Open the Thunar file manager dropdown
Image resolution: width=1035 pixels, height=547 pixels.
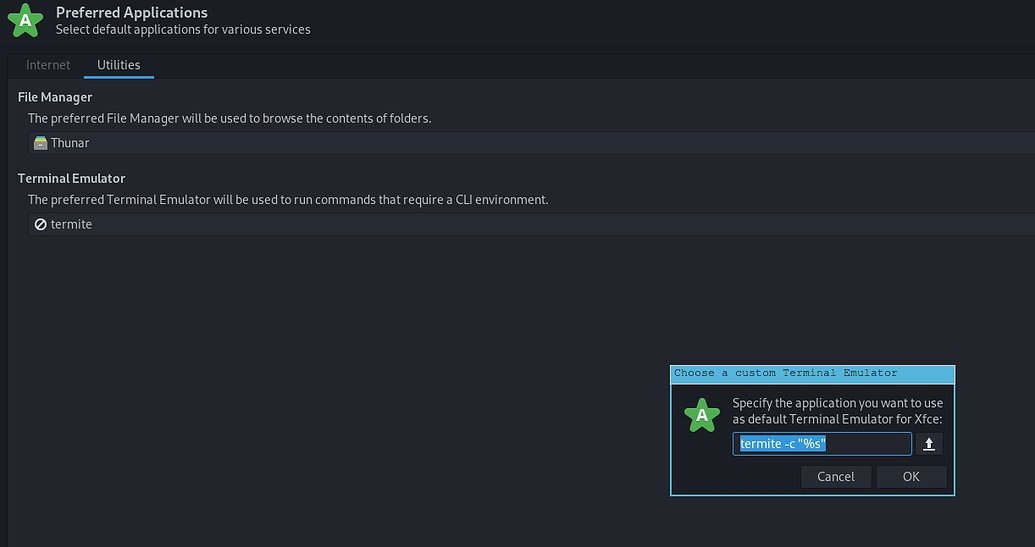coord(531,143)
